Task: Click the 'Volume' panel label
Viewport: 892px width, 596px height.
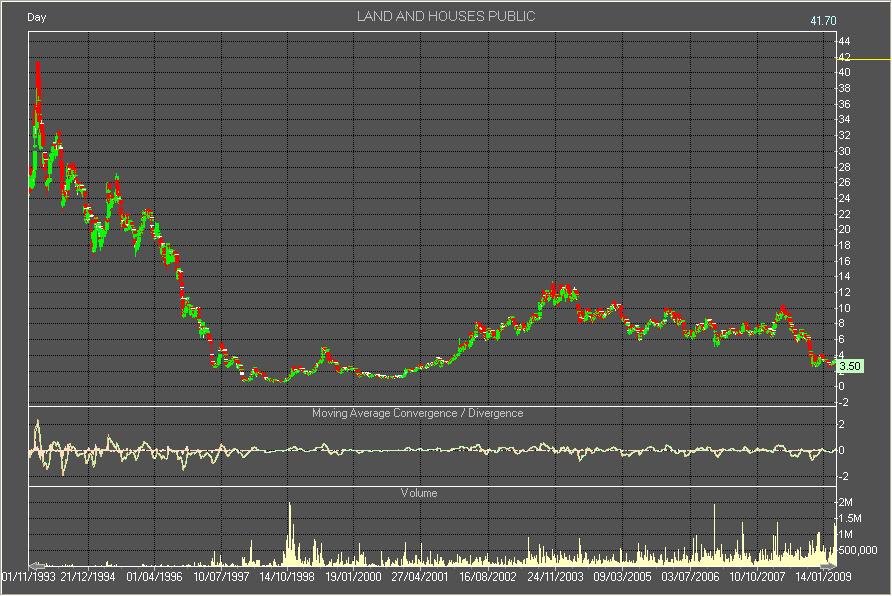Action: pyautogui.click(x=419, y=493)
